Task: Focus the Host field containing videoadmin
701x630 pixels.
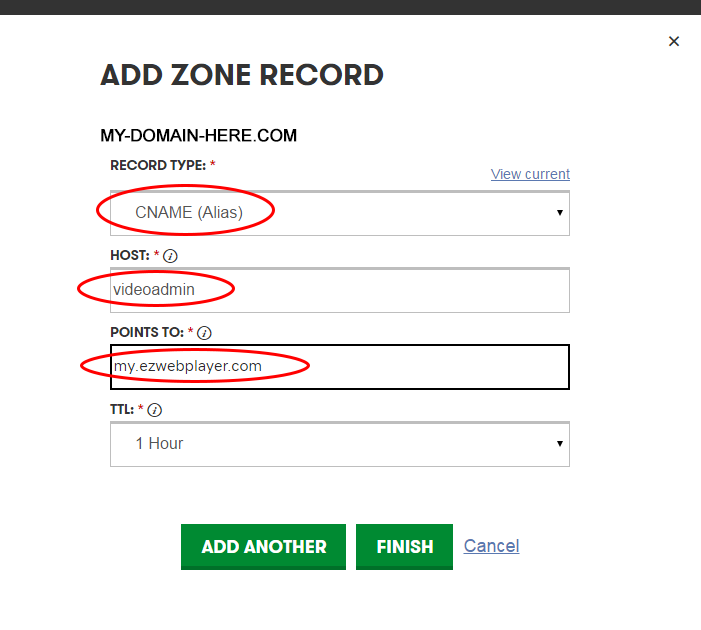Action: click(340, 290)
